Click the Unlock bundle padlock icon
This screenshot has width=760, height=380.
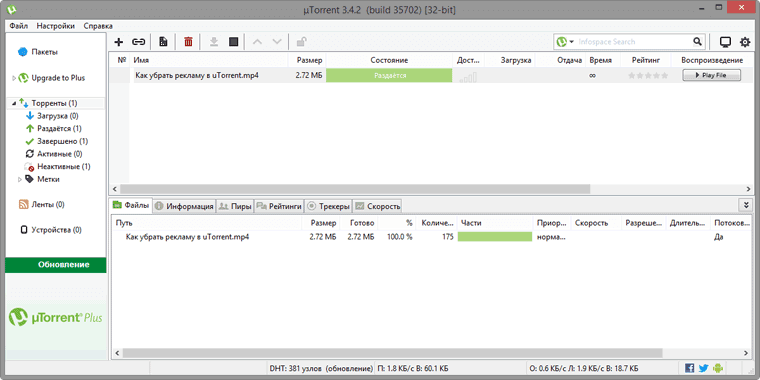click(x=301, y=42)
